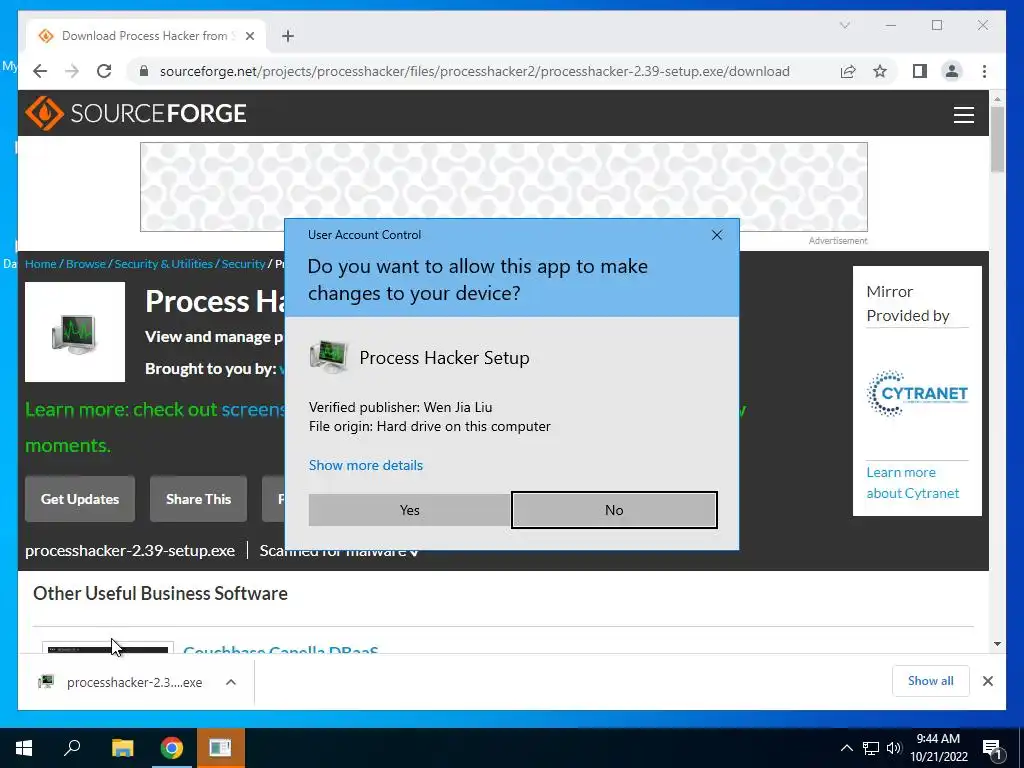The width and height of the screenshot is (1024, 768).
Task: Click the Process Hacker project thumbnail
Action: click(75, 332)
